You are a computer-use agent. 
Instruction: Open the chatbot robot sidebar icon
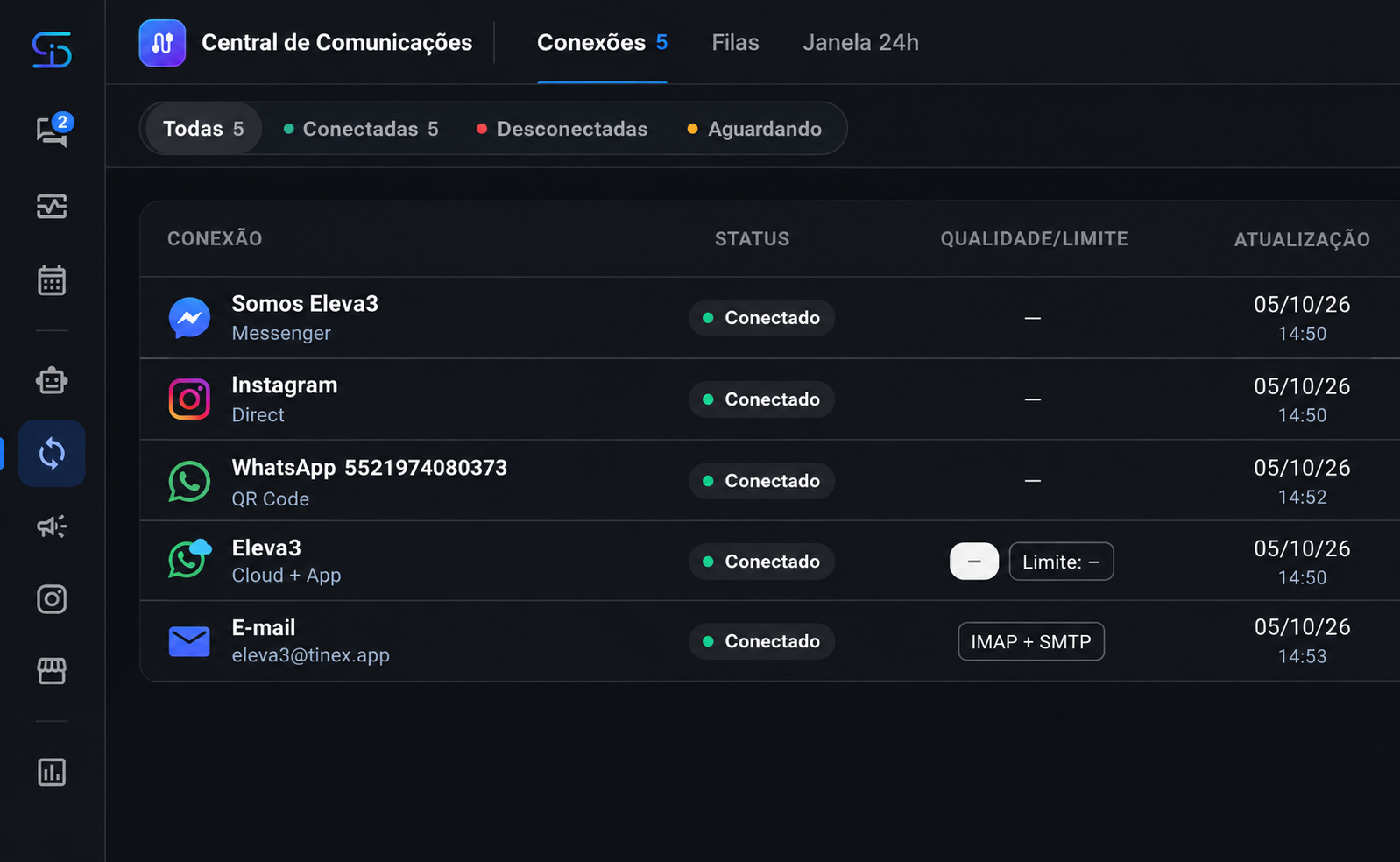(52, 380)
